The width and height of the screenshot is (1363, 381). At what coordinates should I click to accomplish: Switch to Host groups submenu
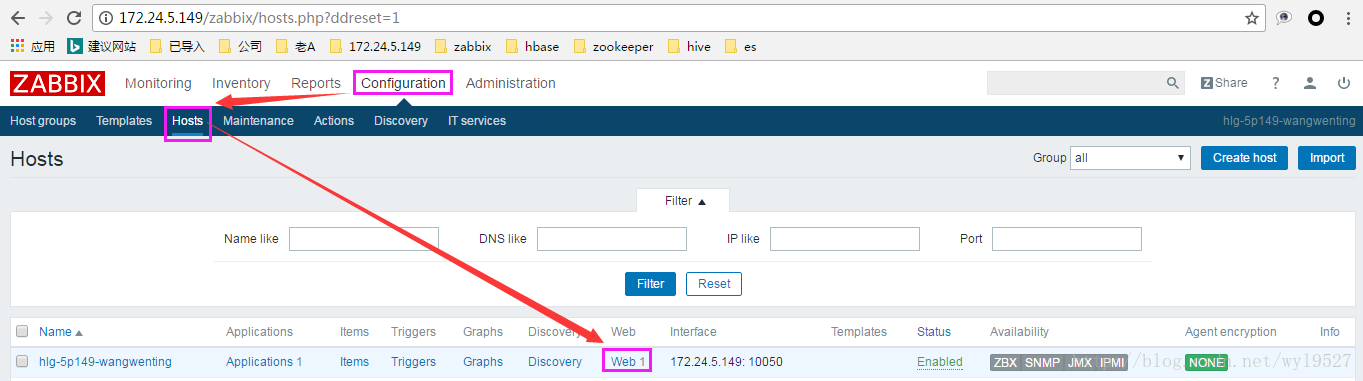43,121
